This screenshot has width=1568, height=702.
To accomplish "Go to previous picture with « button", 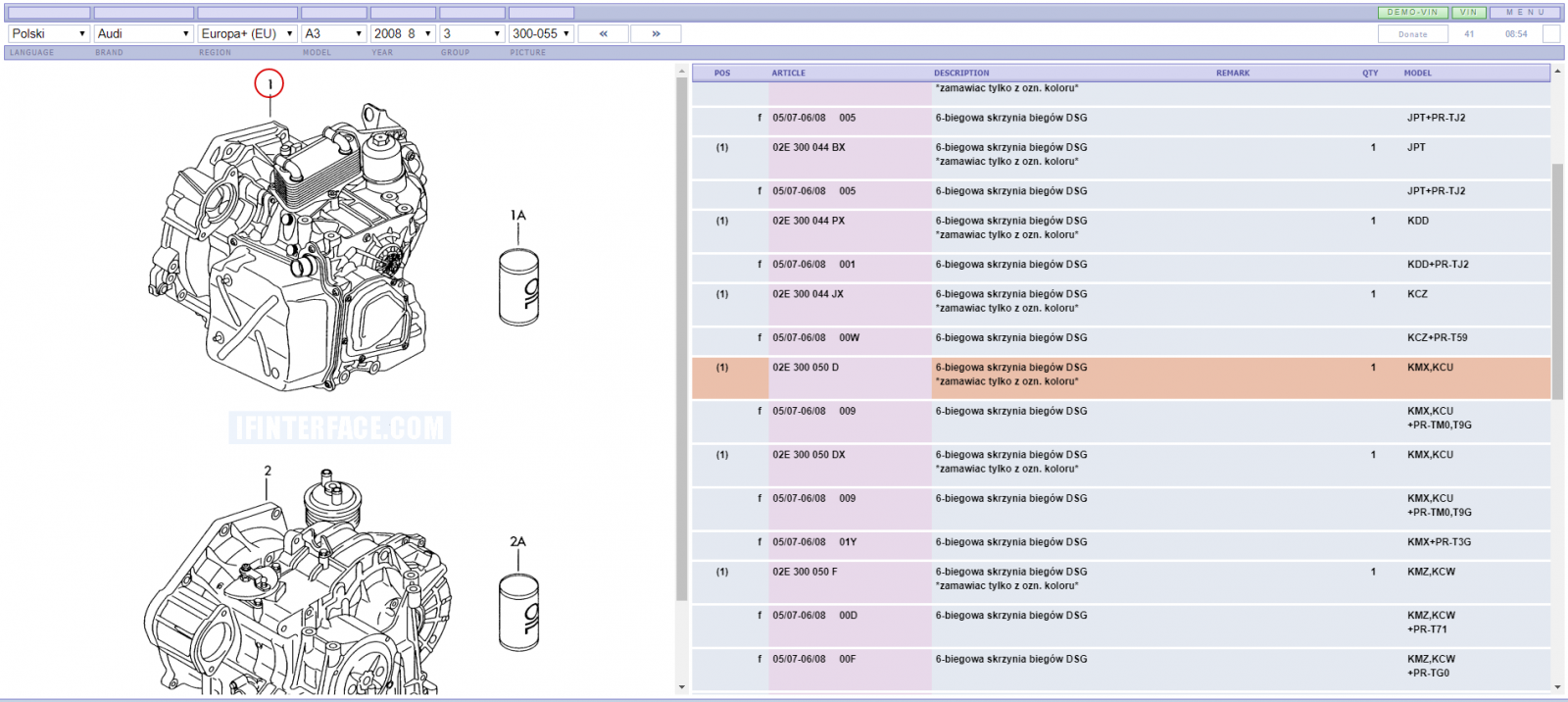I will coord(603,33).
